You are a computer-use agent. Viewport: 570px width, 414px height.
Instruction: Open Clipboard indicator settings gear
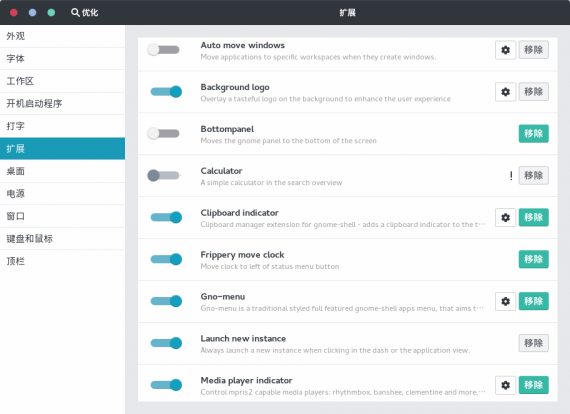tap(505, 217)
